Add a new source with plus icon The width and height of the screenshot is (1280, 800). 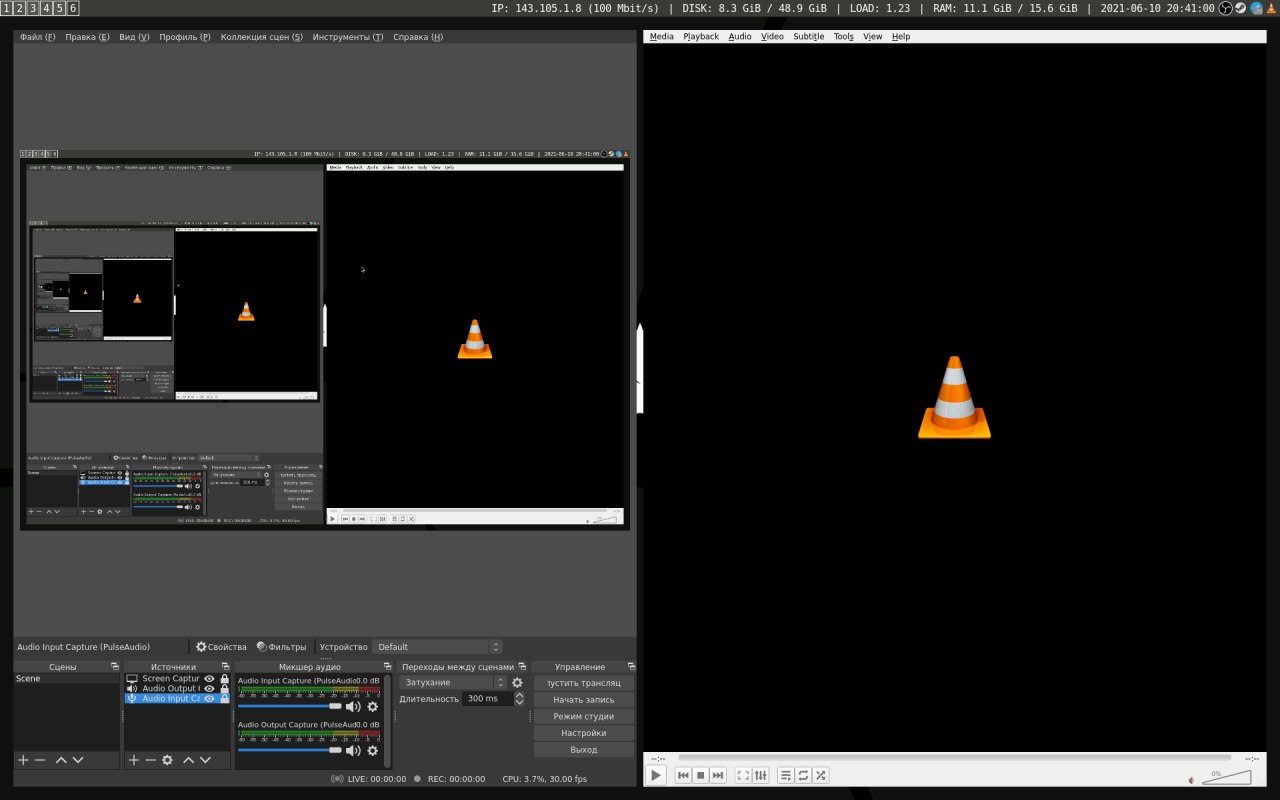(x=134, y=760)
